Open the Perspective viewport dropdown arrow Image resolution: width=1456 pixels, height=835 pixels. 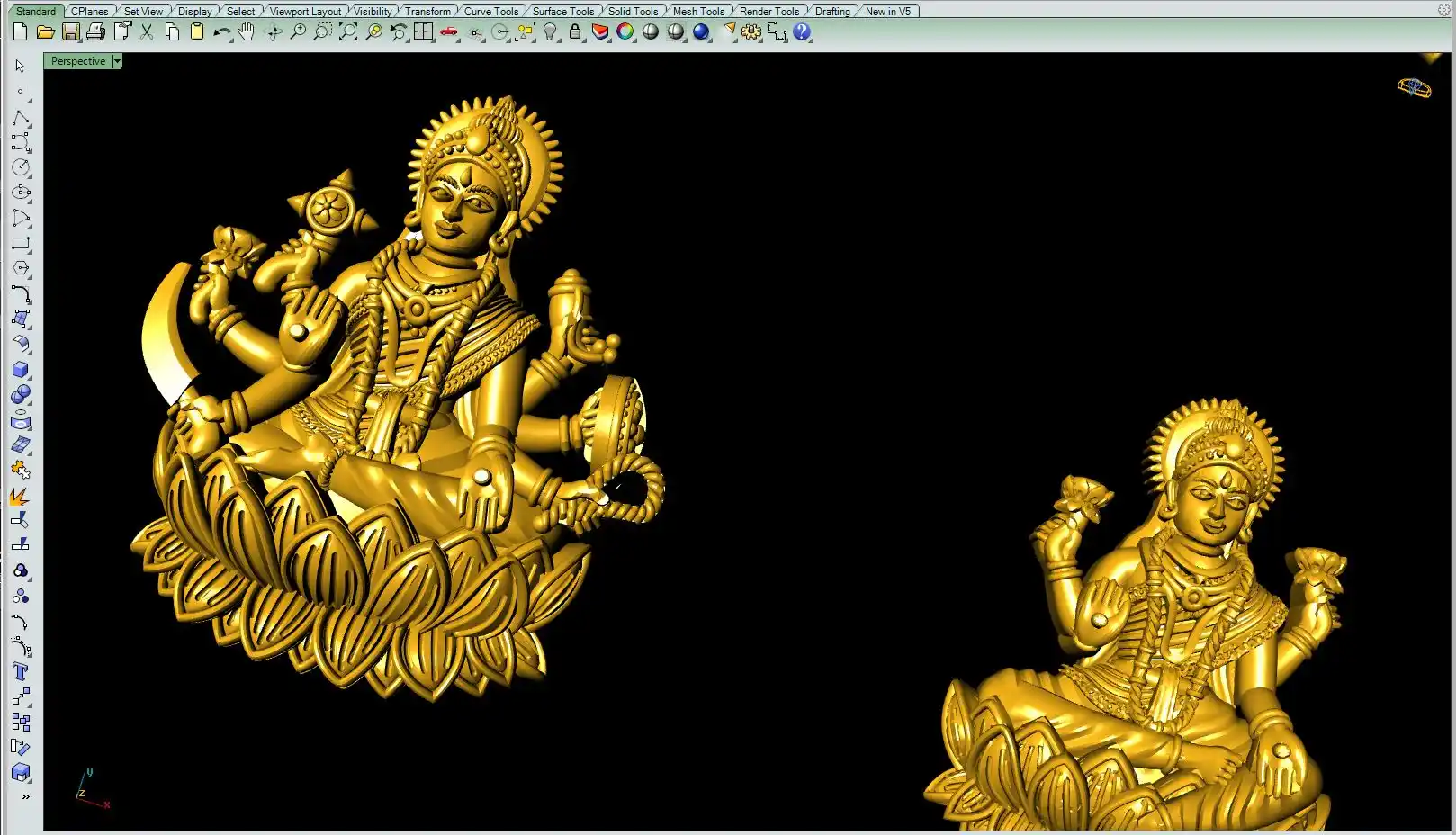click(117, 61)
